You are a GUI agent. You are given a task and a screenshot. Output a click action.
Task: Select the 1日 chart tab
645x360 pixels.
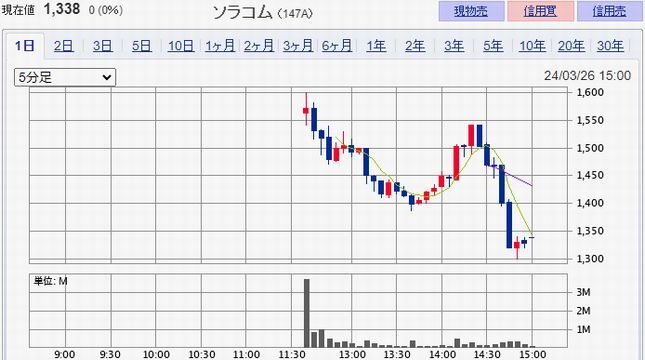(24, 45)
